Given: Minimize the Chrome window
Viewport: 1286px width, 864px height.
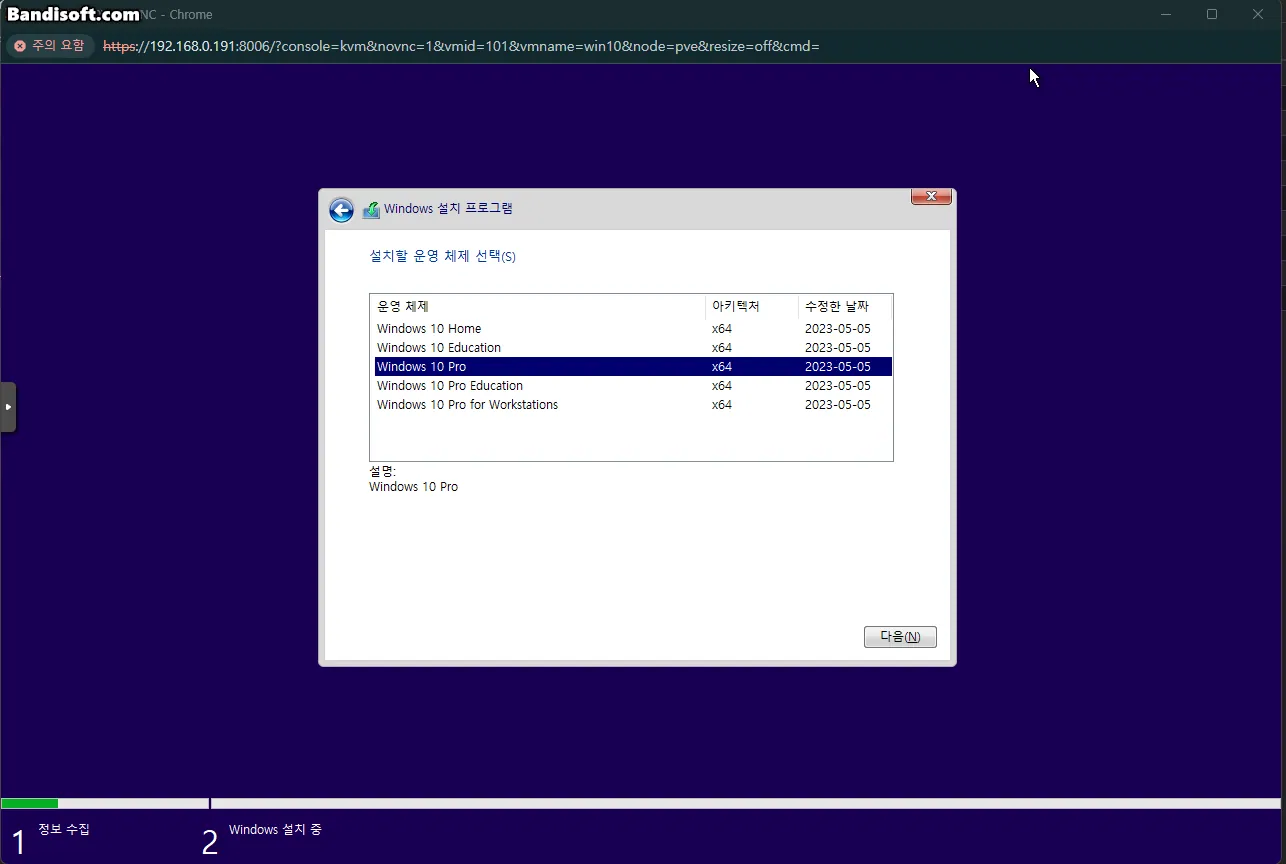Looking at the screenshot, I should click(1165, 14).
